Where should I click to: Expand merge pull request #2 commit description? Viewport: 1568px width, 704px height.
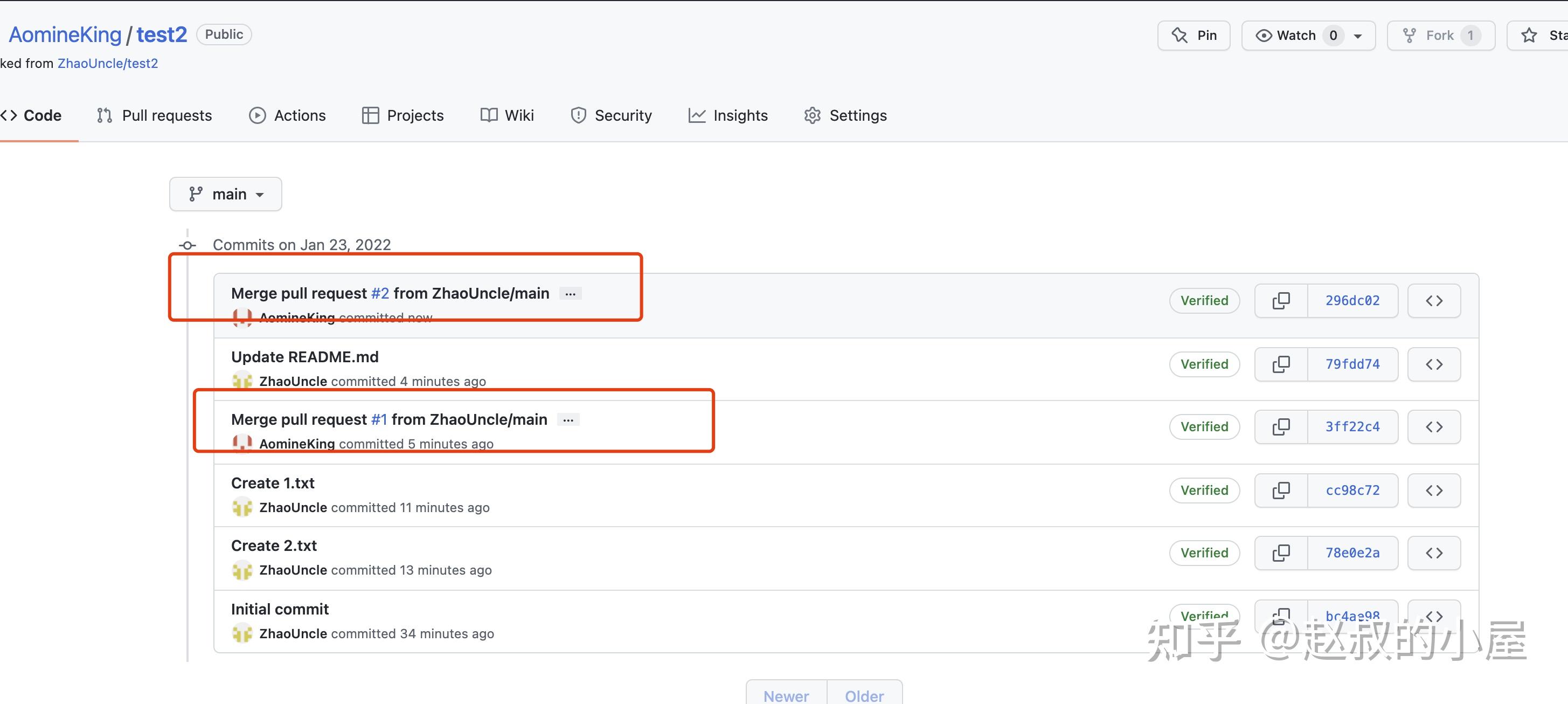570,294
